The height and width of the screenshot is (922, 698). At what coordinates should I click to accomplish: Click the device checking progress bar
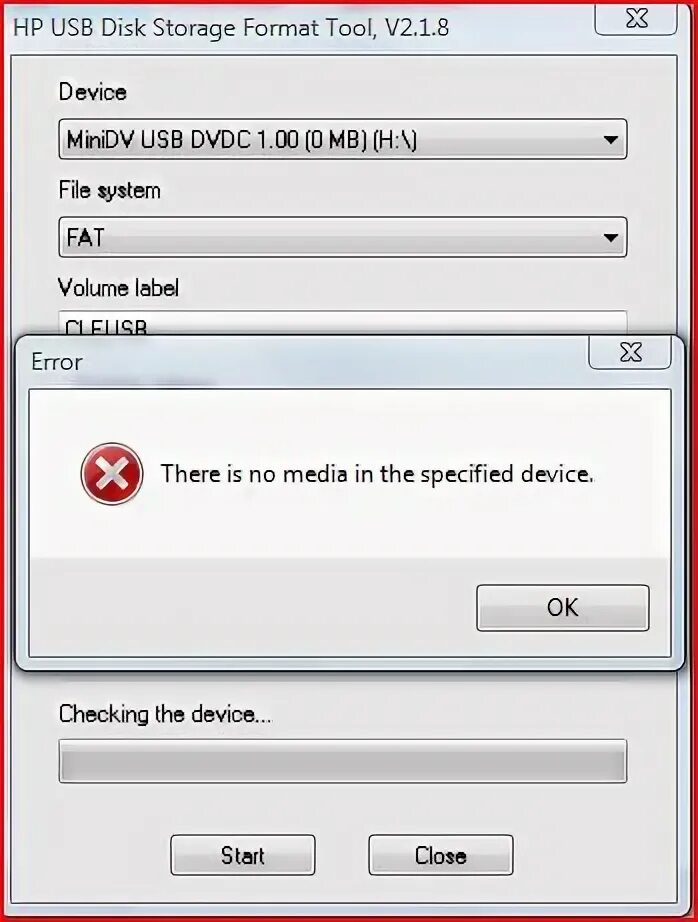point(343,761)
